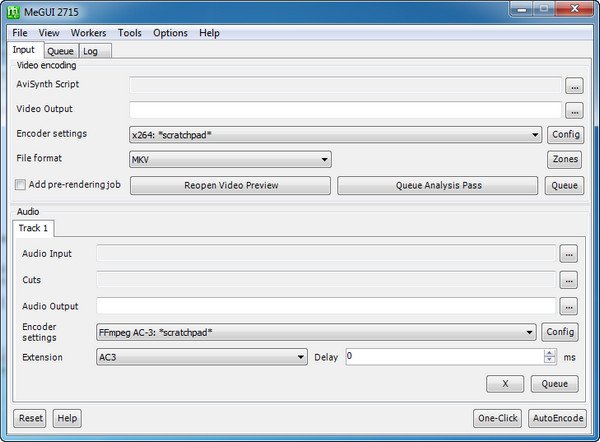Click the AviSynth Script path field
This screenshot has height=442, width=600.
pos(346,85)
